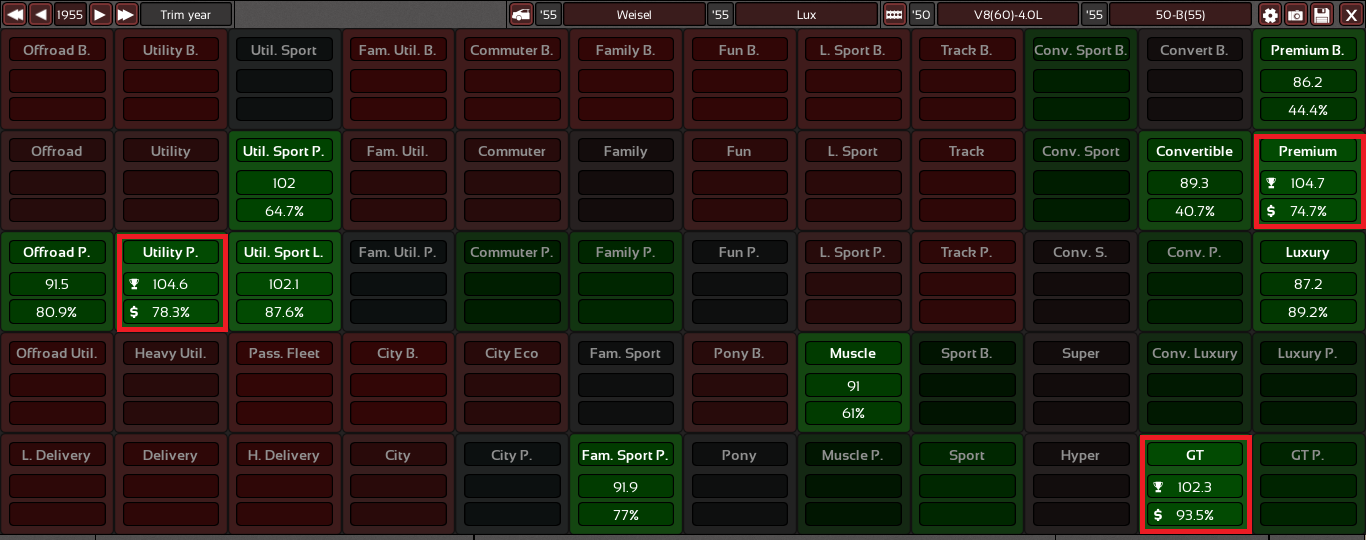This screenshot has width=1366, height=540.
Task: Click the Convertible demographic button
Action: [x=1194, y=151]
